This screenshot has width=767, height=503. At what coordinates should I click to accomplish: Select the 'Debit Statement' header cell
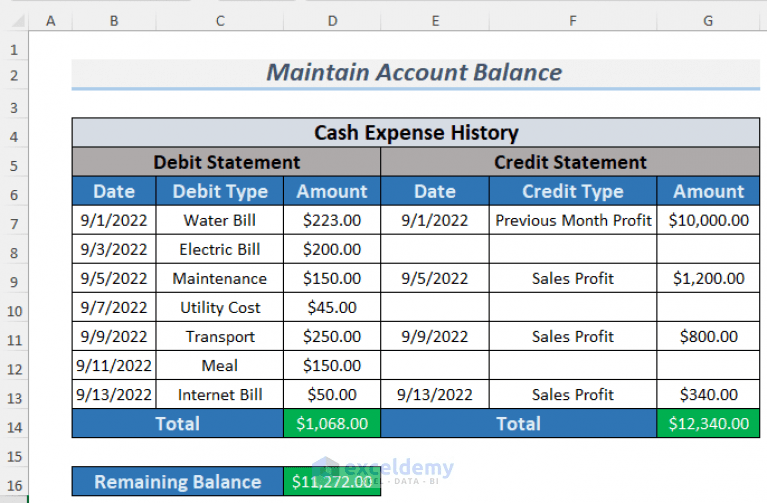[x=226, y=162]
